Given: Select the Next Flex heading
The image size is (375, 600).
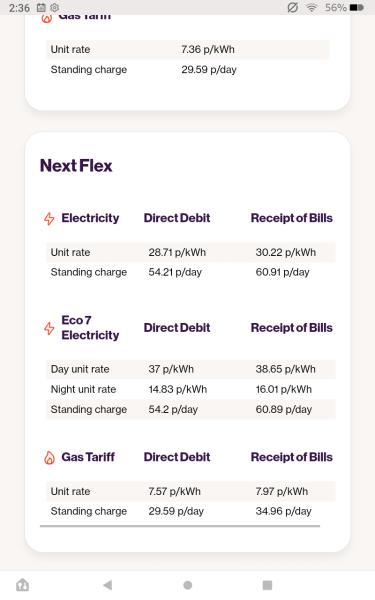Looking at the screenshot, I should [x=76, y=166].
